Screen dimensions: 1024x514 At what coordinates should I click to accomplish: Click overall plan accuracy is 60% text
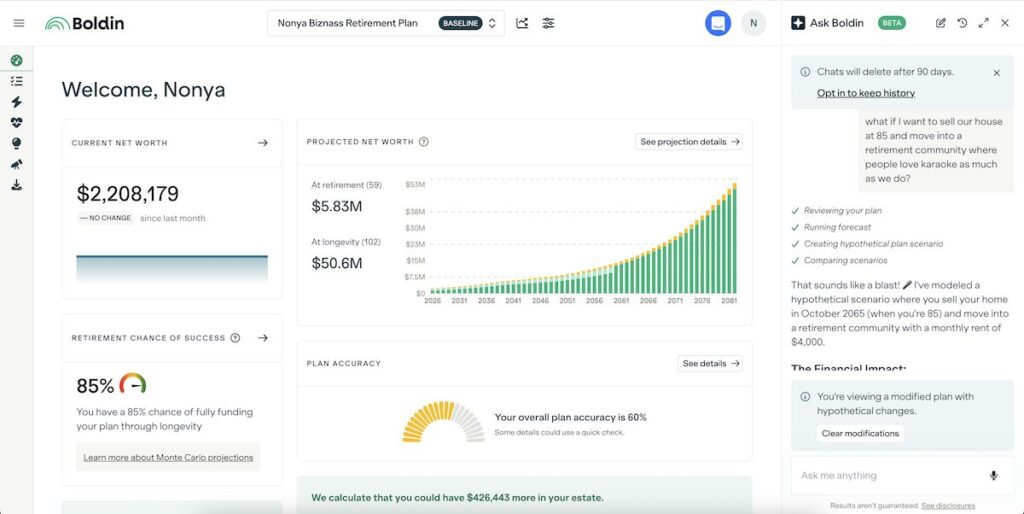click(x=570, y=417)
